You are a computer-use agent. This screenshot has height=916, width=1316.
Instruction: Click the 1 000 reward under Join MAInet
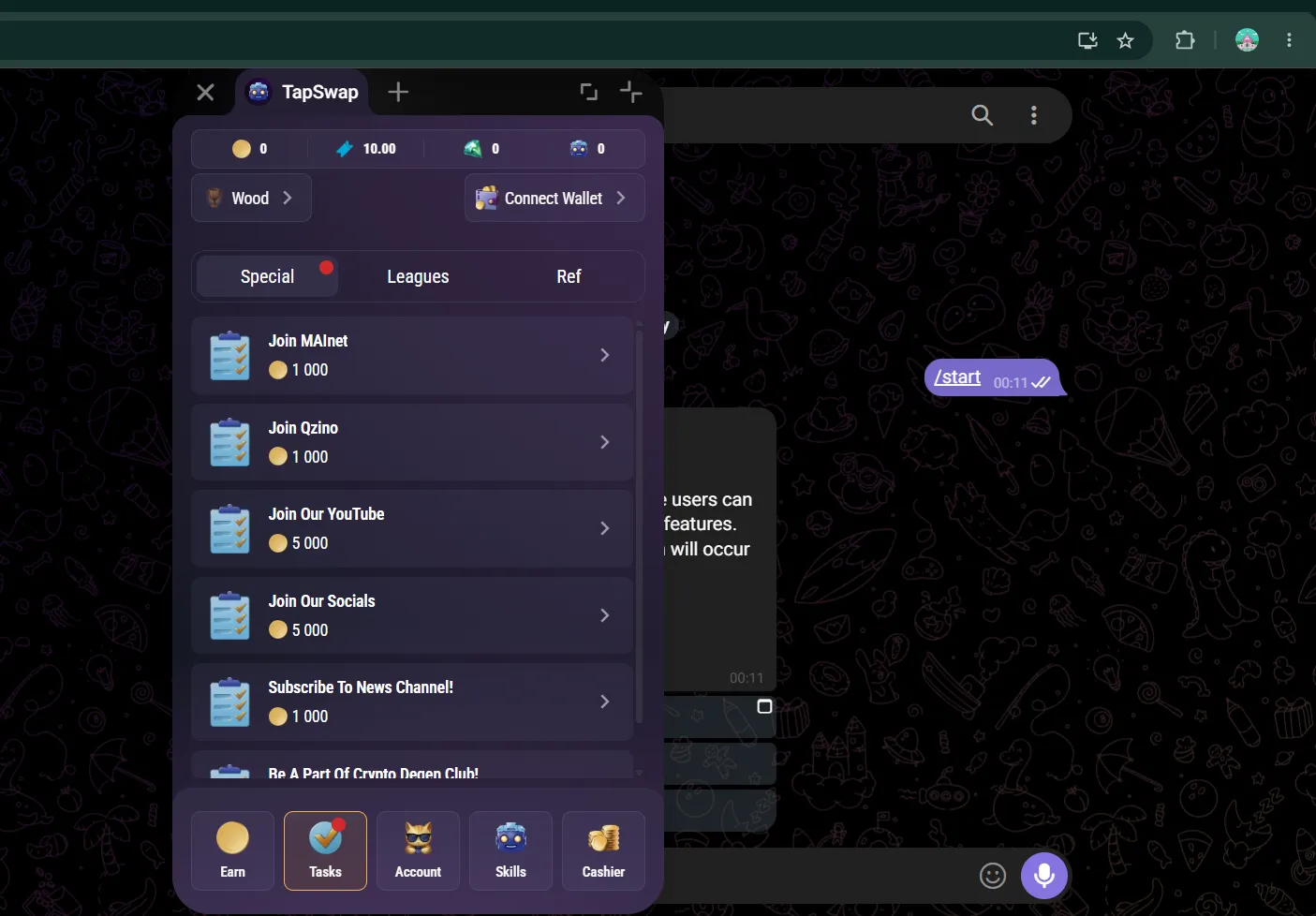[x=299, y=370]
